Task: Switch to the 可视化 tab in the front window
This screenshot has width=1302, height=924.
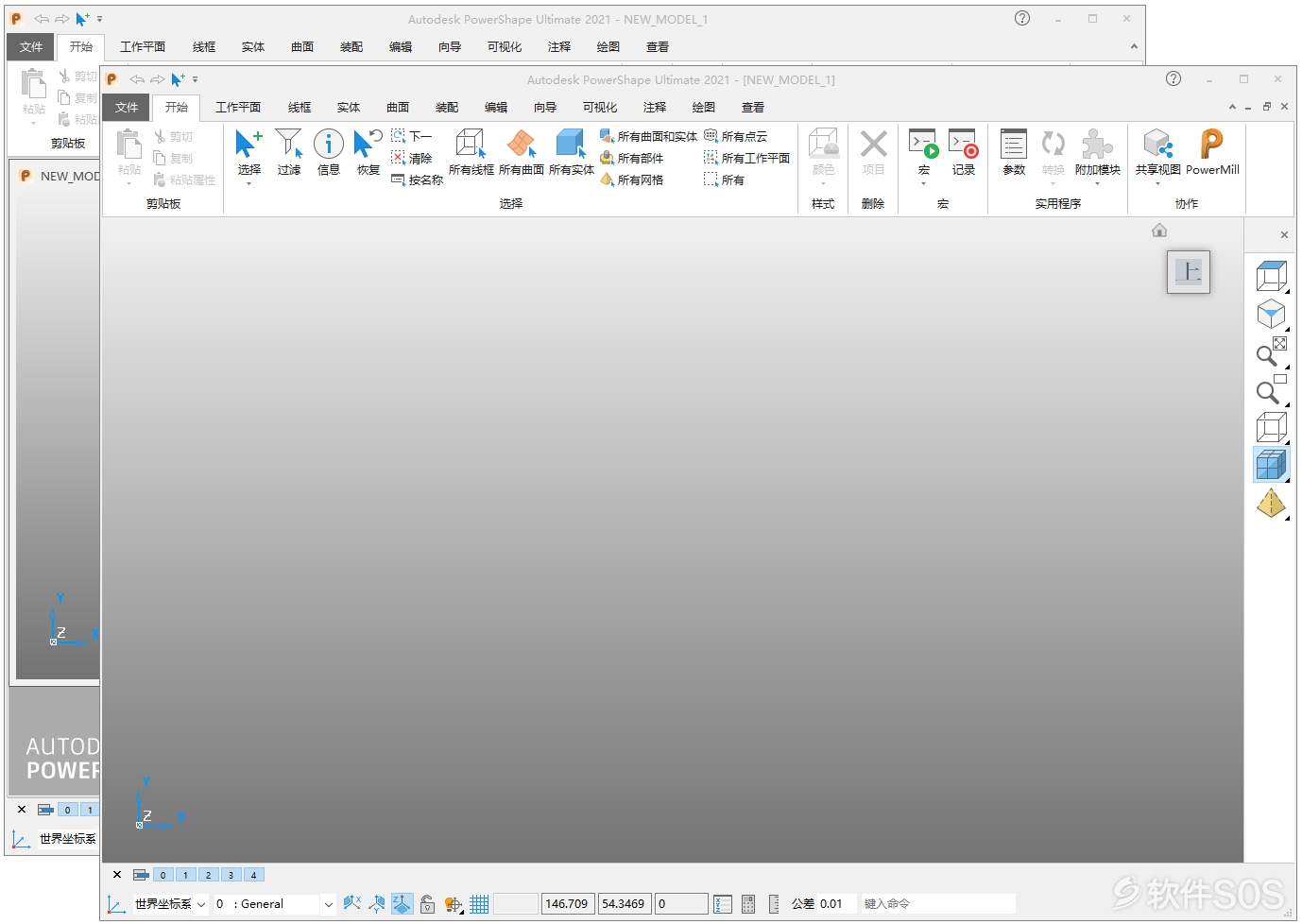Action: pos(600,107)
